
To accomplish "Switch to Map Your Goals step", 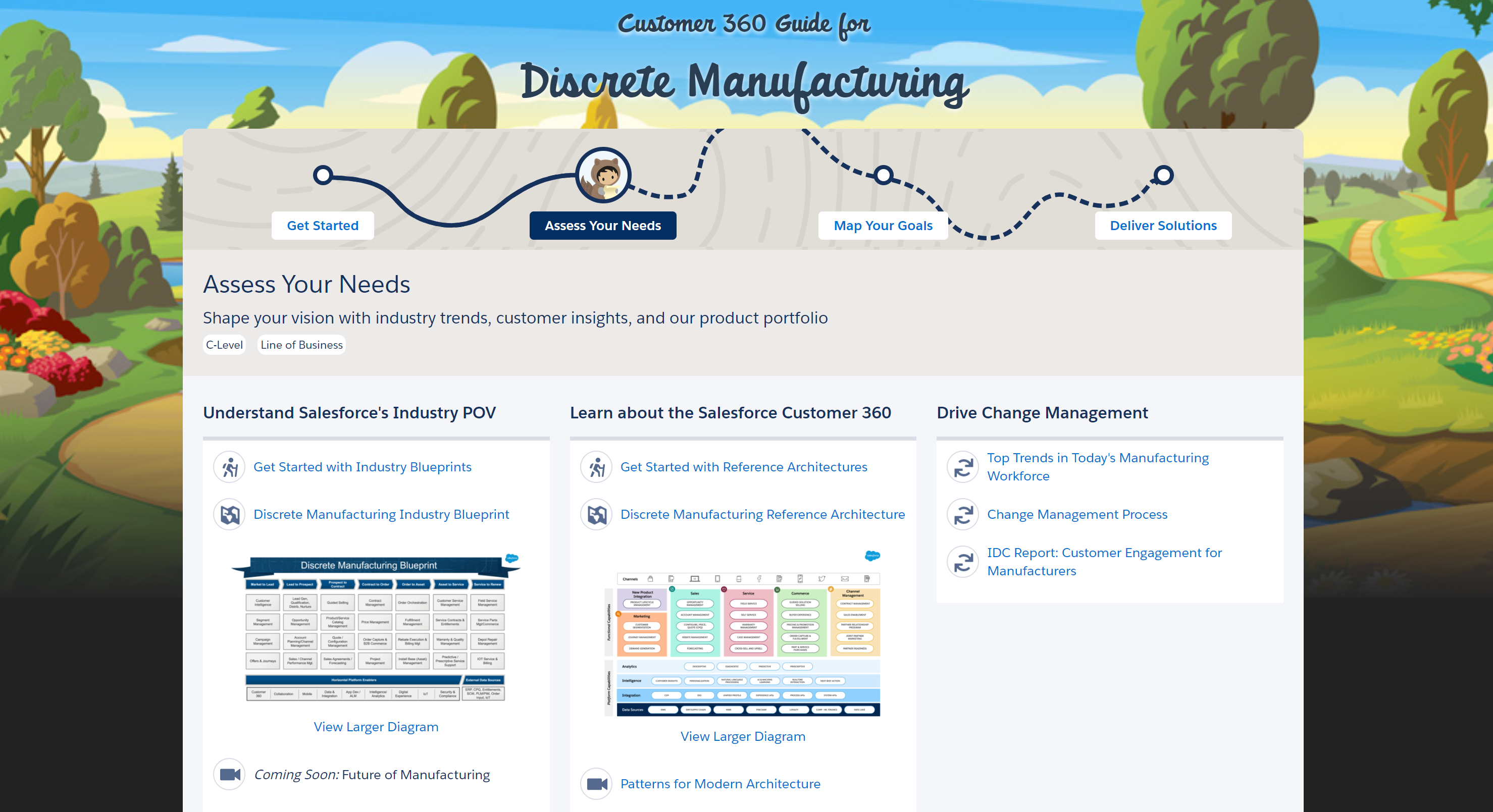I will tap(883, 225).
